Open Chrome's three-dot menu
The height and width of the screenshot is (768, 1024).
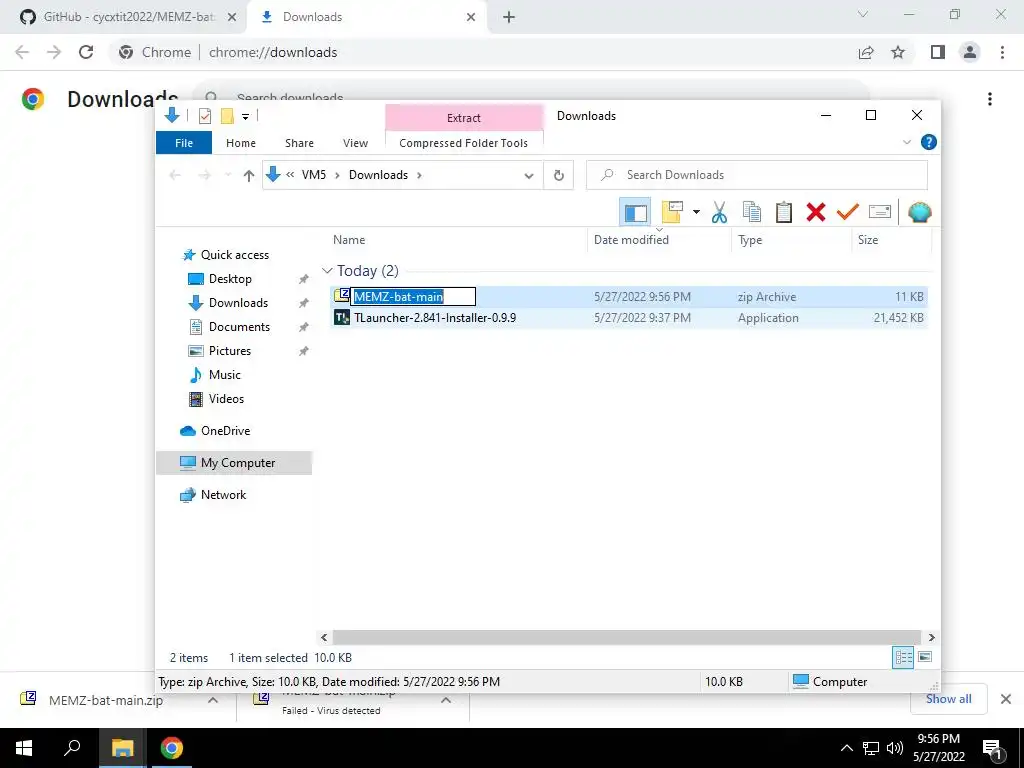(1002, 52)
